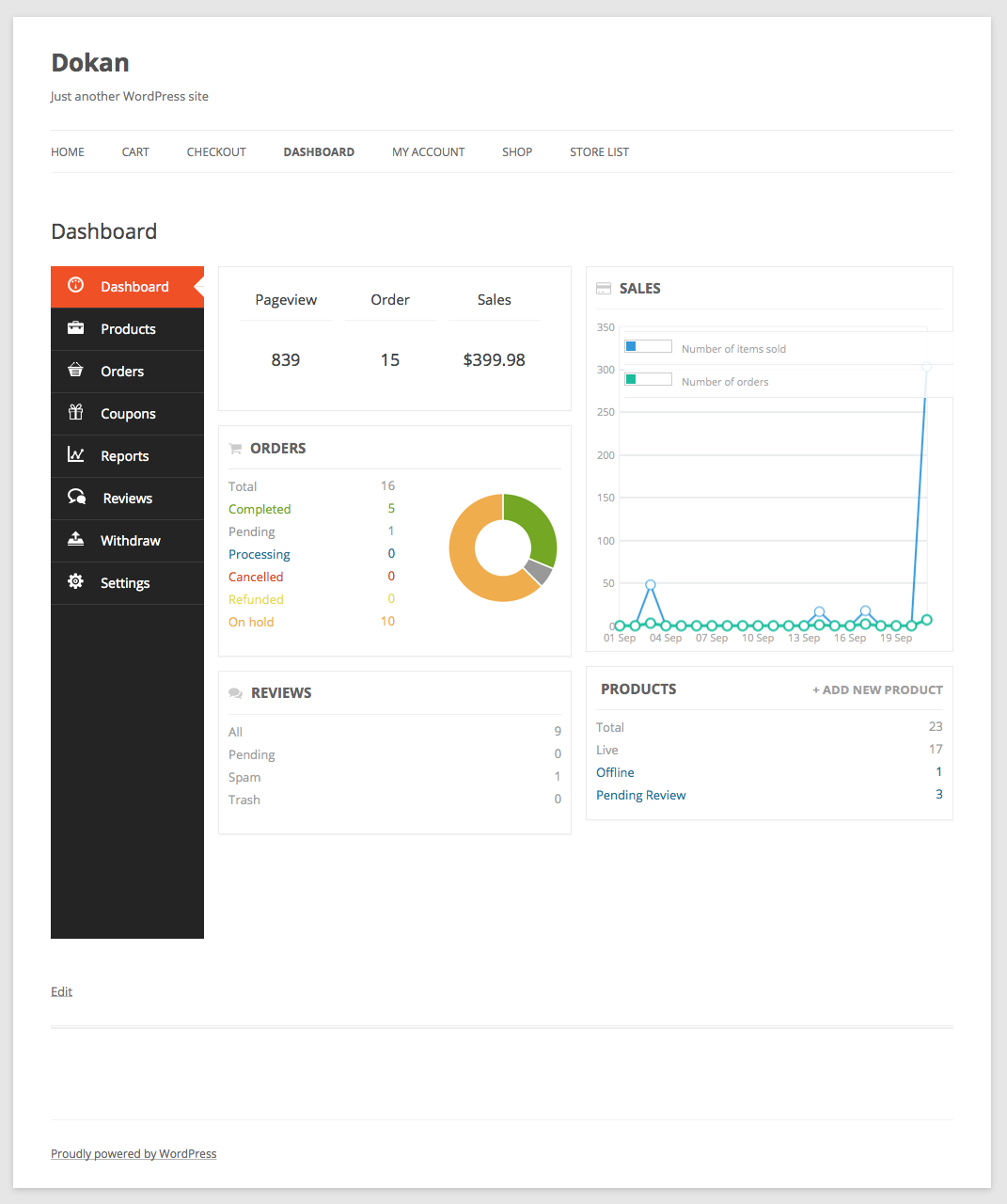Open Offline products link
1007x1204 pixels.
coord(615,772)
